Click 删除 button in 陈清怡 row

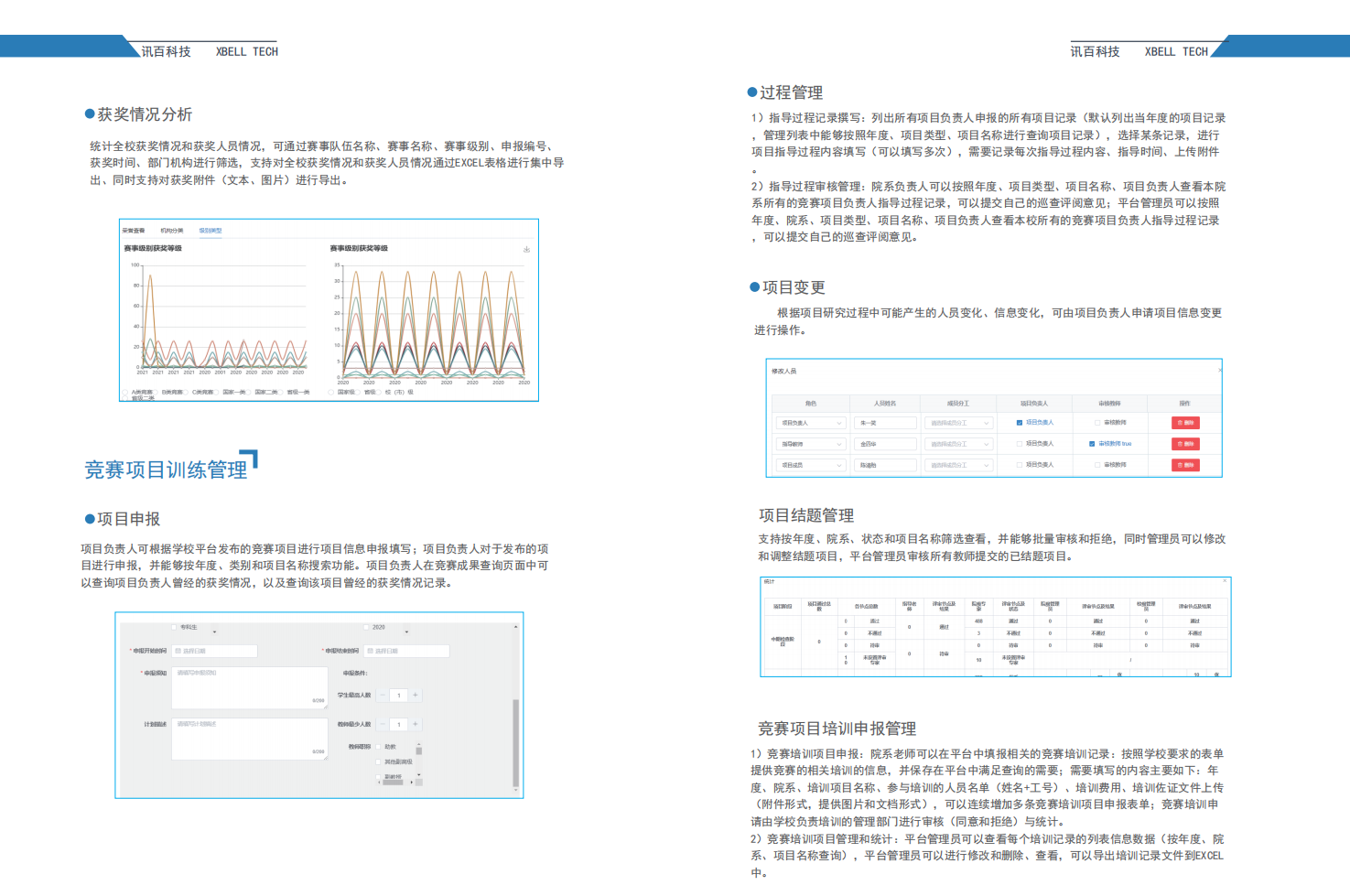[x=1185, y=465]
